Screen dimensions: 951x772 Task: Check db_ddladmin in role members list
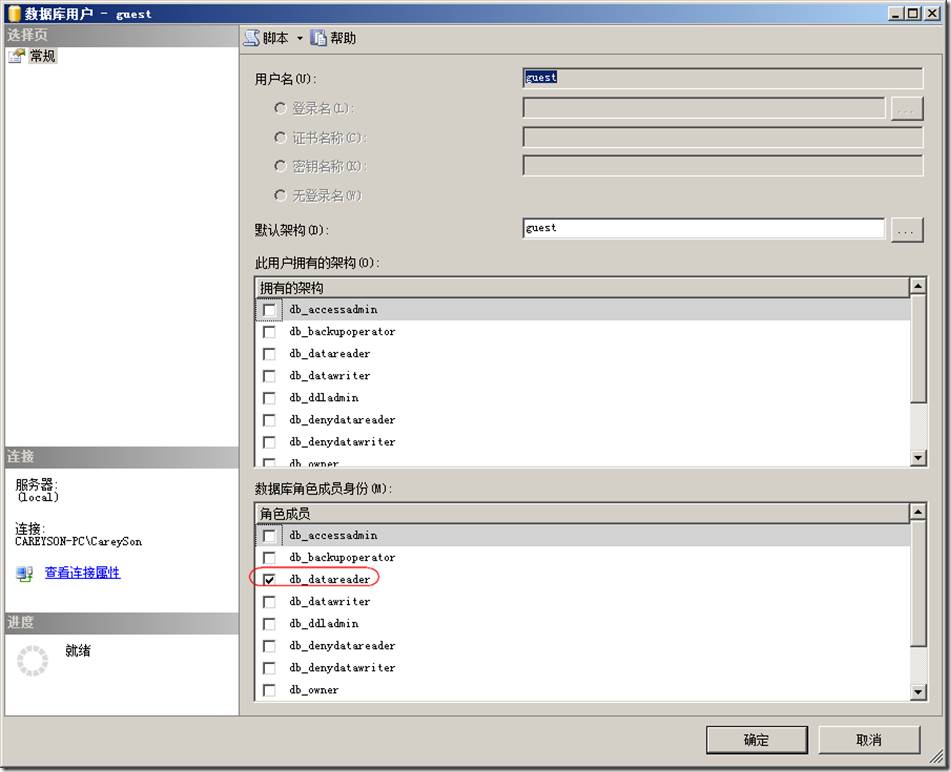pyautogui.click(x=269, y=623)
